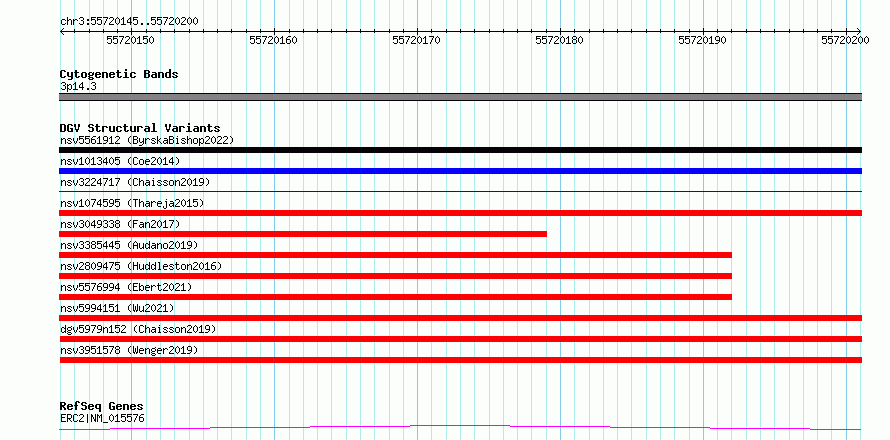Click the left arrowhead of the ruler
The image size is (890, 440).
tap(62, 31)
